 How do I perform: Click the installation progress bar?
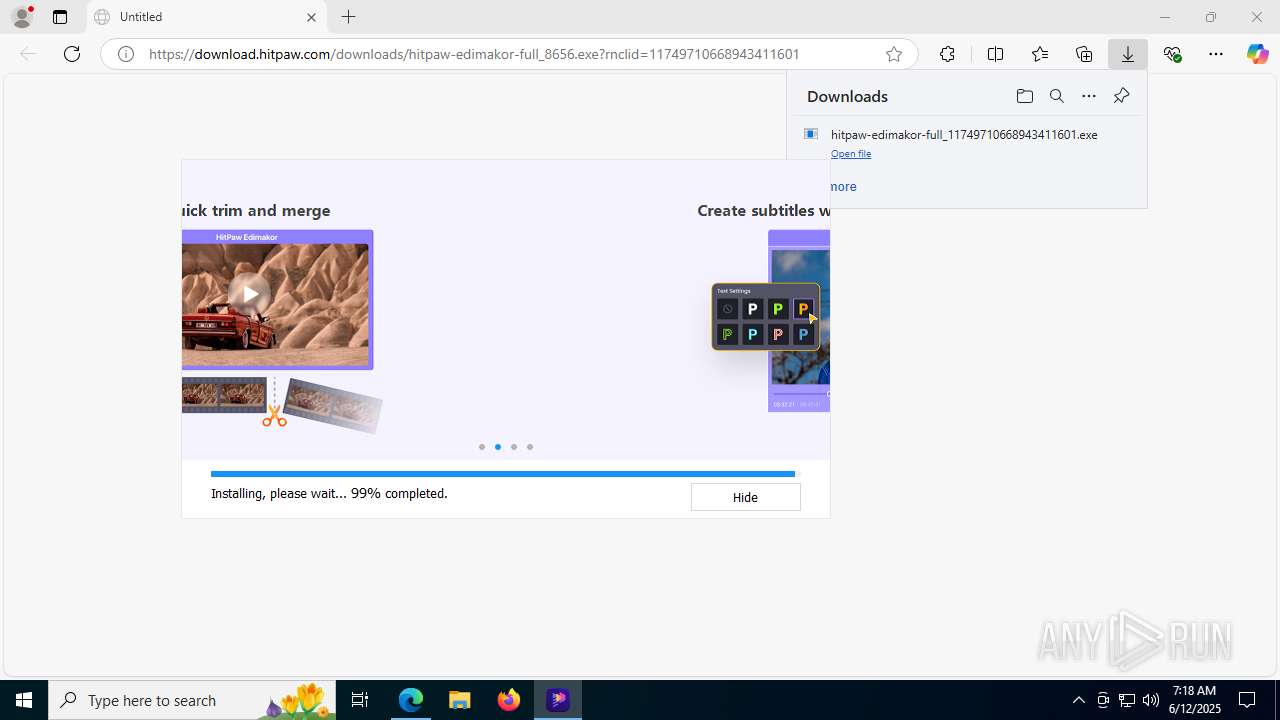tap(505, 474)
